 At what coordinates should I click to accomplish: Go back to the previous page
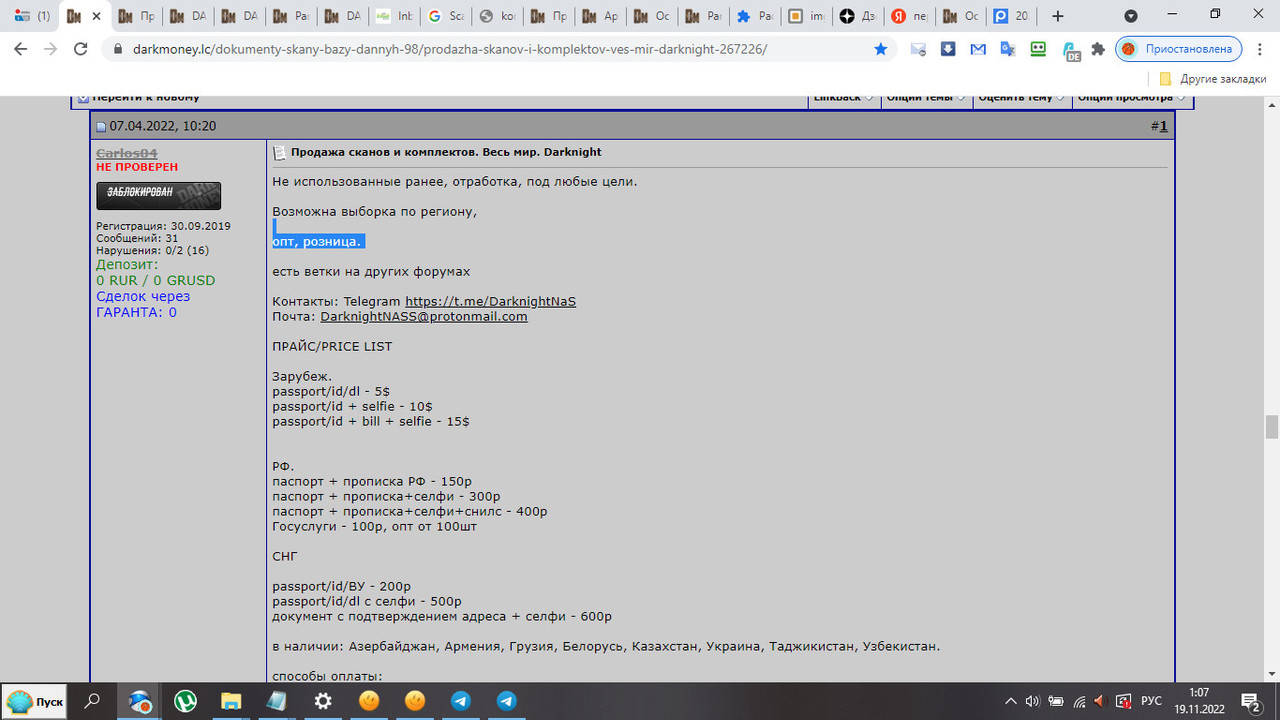coord(19,48)
